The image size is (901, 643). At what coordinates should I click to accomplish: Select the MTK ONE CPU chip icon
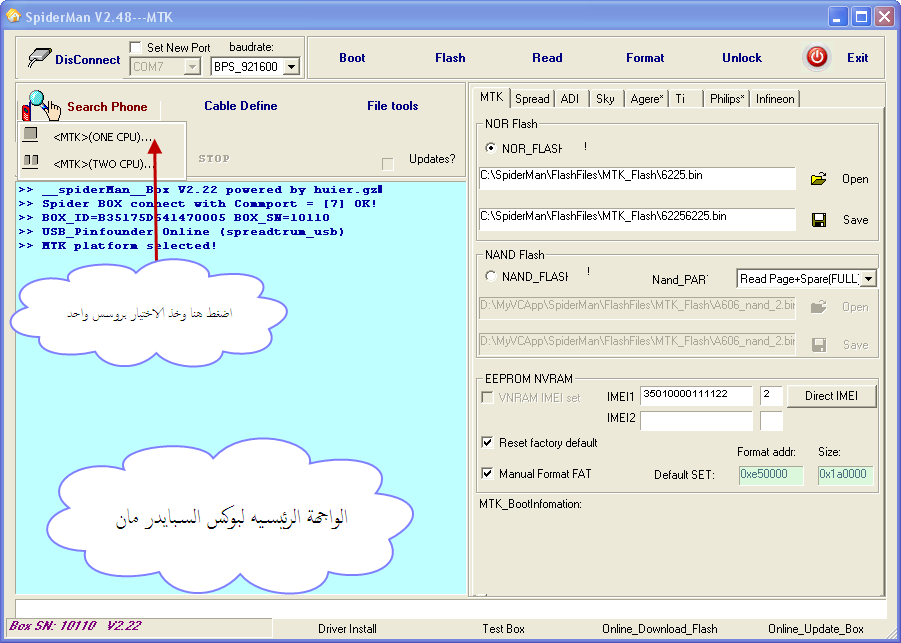(31, 135)
